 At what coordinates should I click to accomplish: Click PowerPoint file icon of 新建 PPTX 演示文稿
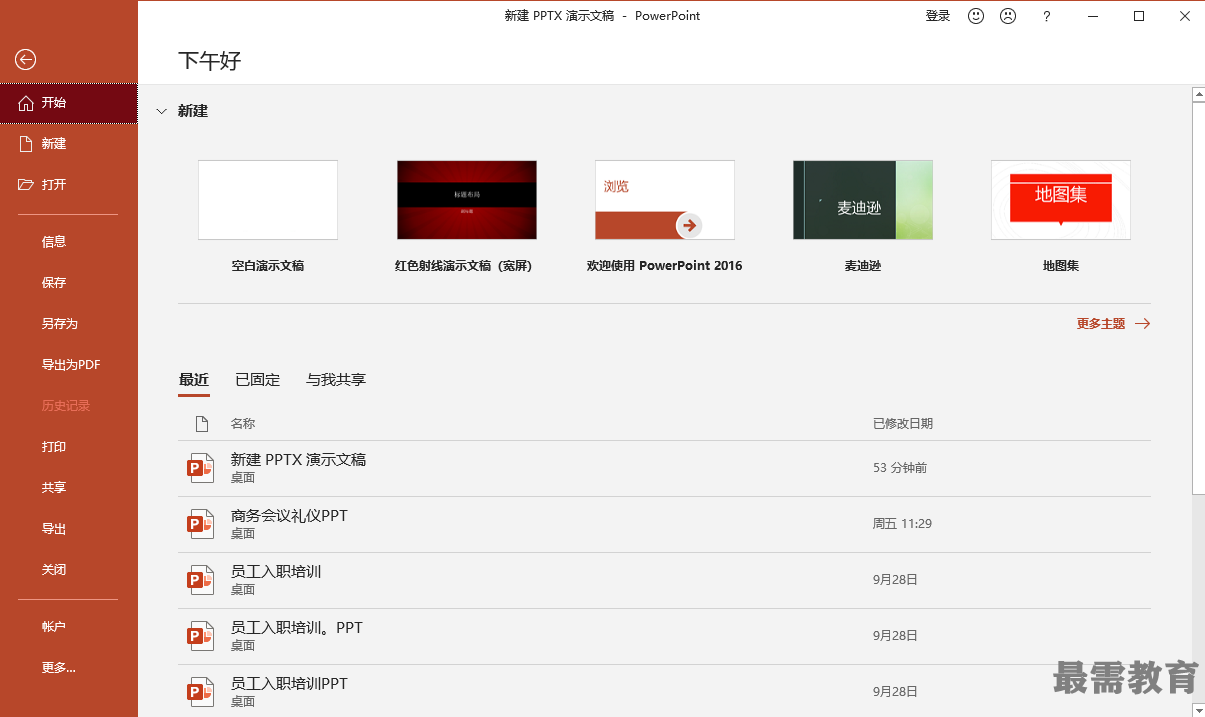tap(201, 468)
